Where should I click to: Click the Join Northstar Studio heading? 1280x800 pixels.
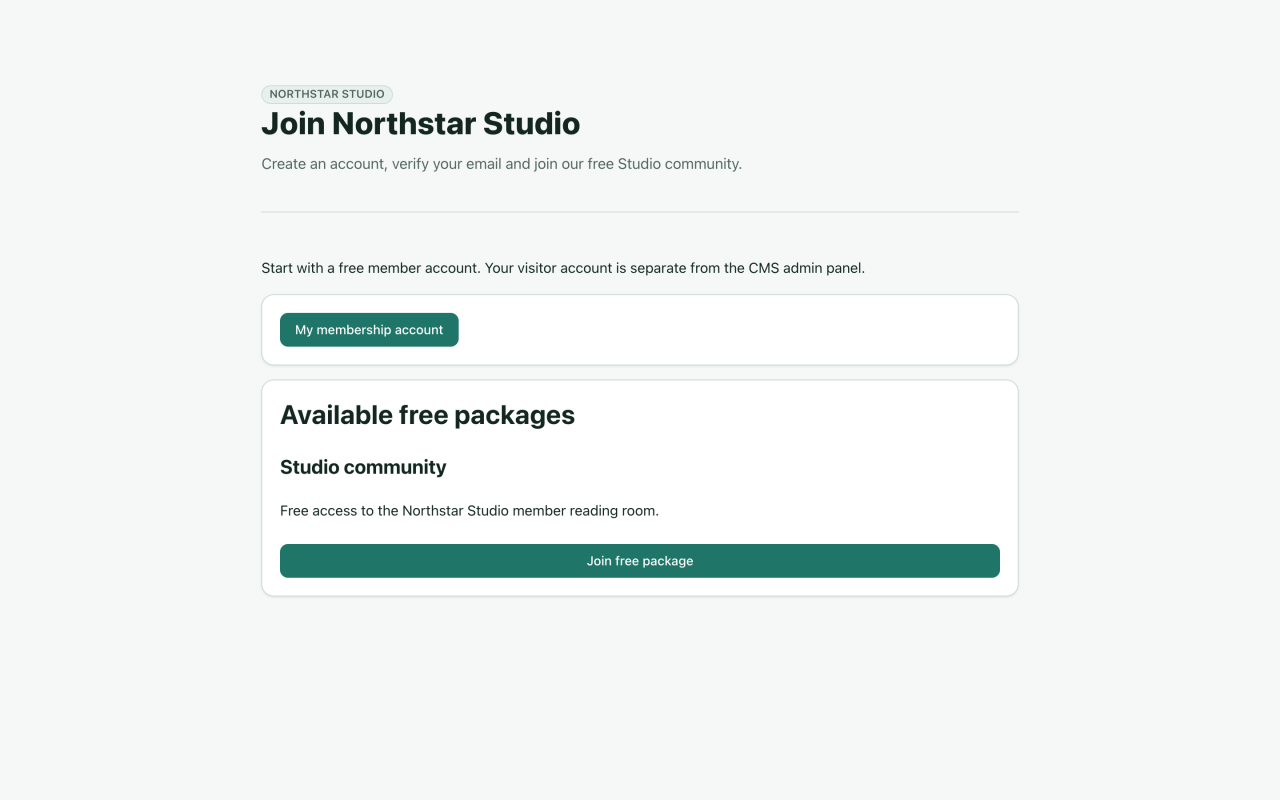(421, 124)
